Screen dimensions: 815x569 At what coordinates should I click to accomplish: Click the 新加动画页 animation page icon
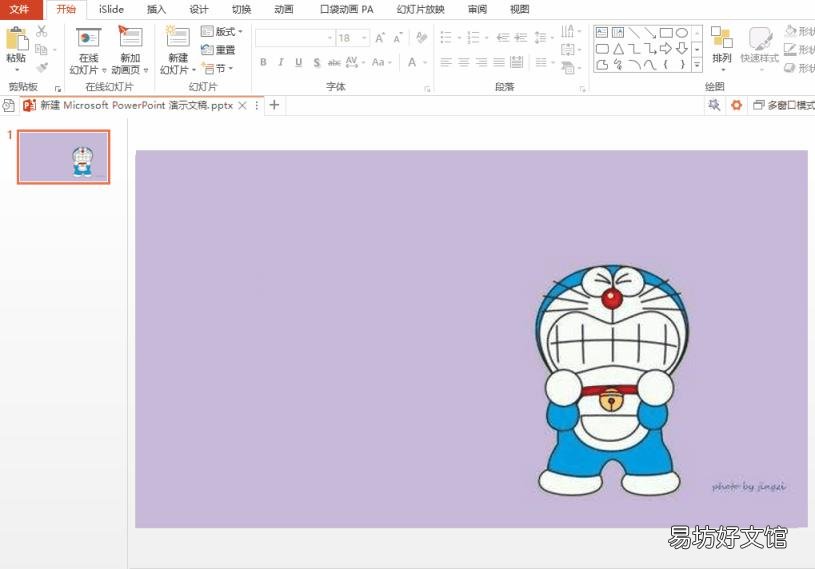click(x=130, y=37)
